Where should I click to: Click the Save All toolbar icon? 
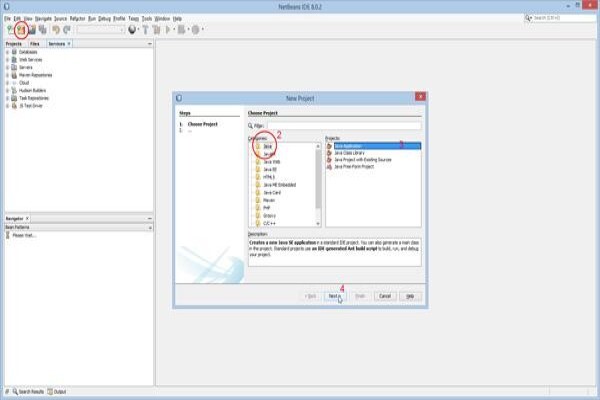coord(43,29)
